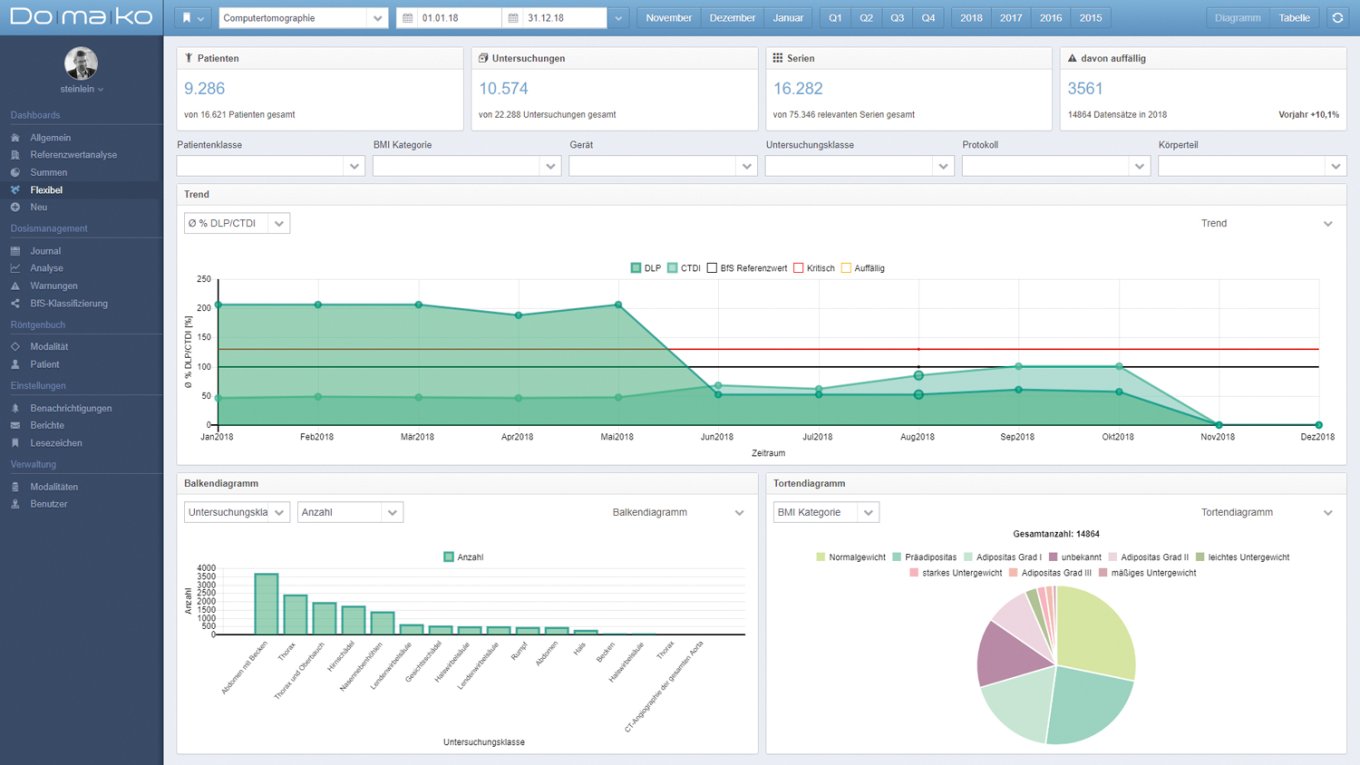The image size is (1360, 765).
Task: Select Journal in the sidebar menu
Action: 45,251
